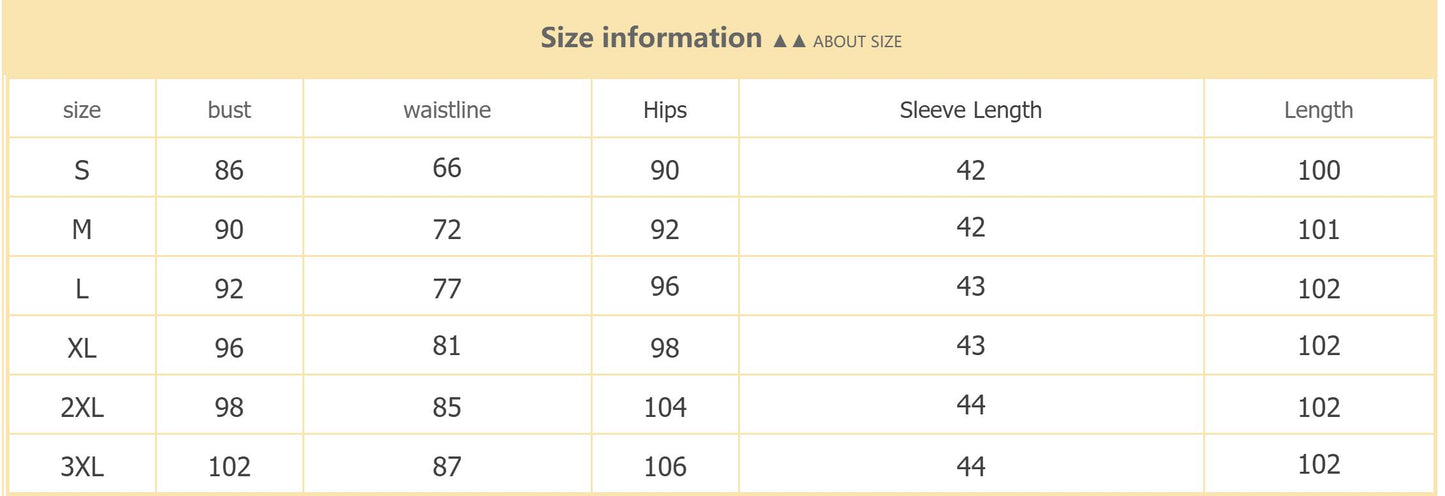Select sleeve length 43 in XL row
The width and height of the screenshot is (1445, 496).
pyautogui.click(x=970, y=346)
